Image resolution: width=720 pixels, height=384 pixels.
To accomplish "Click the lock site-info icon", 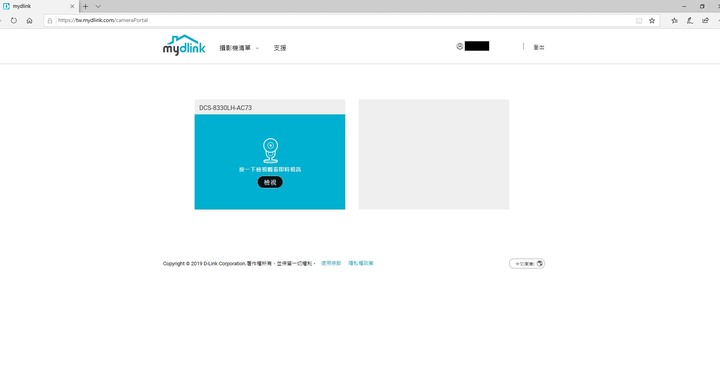I will 50,21.
